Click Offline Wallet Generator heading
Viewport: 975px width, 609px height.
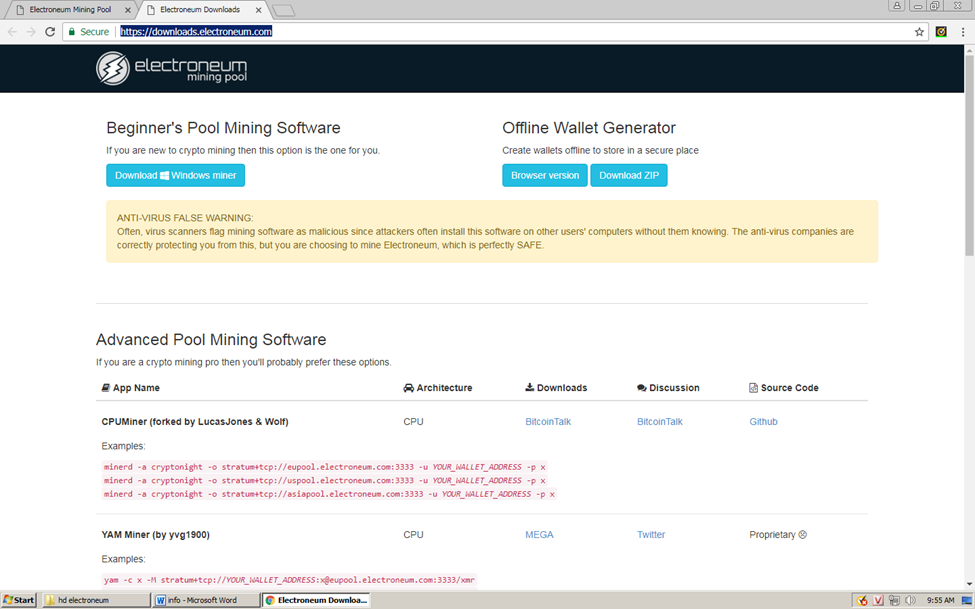pos(589,128)
